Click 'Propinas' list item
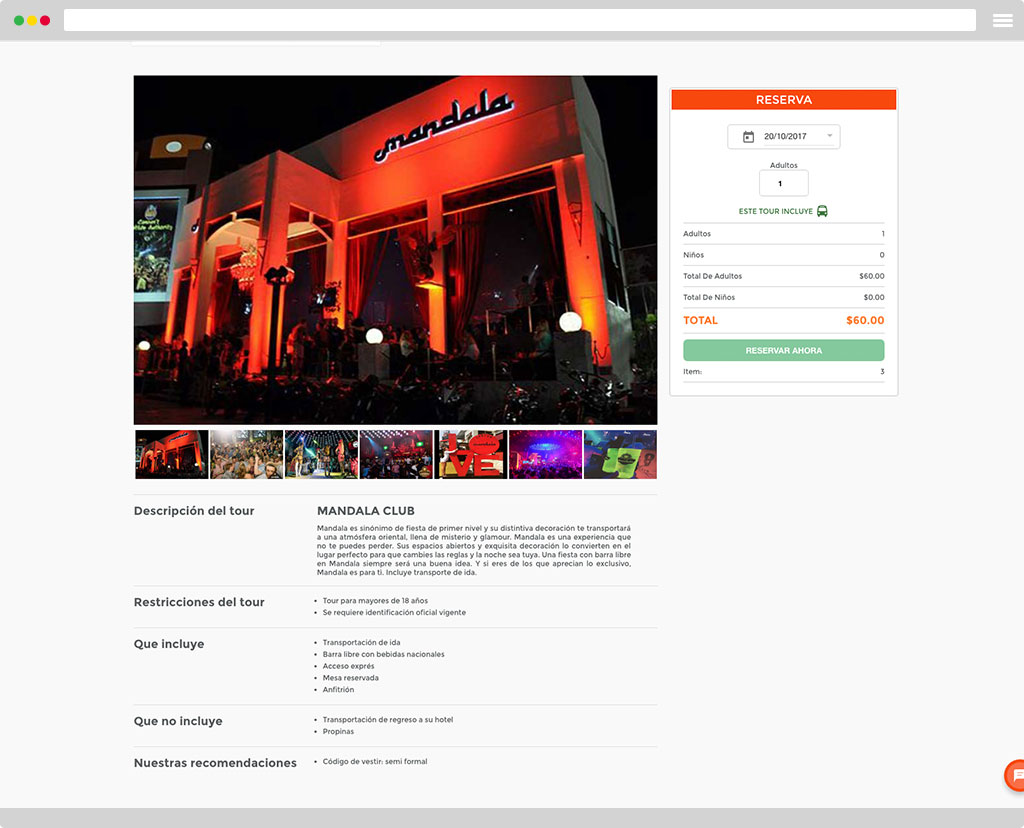Screen dimensions: 1024x828 coord(338,731)
